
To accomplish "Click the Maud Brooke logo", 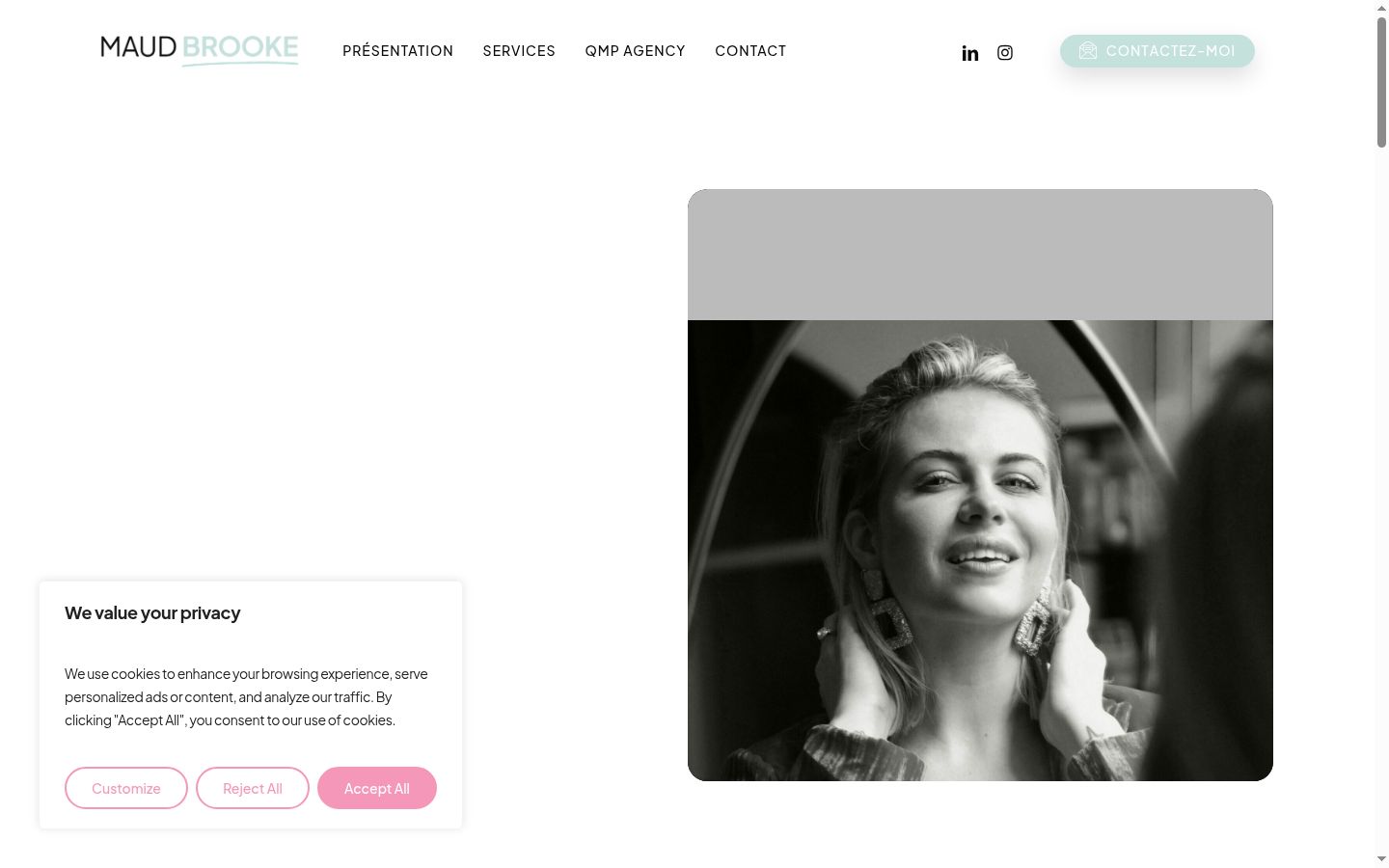I will [200, 50].
